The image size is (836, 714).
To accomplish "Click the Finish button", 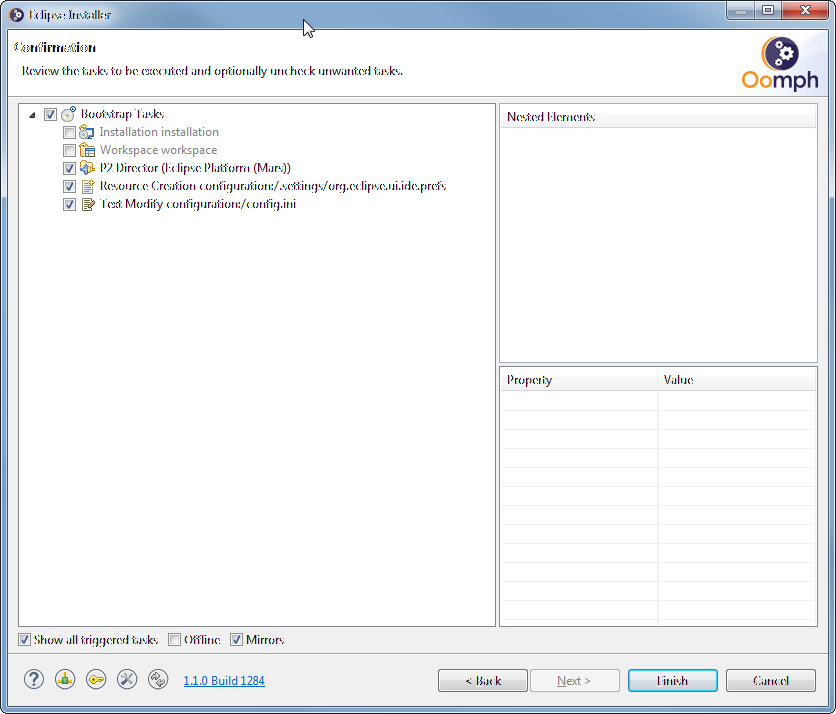I will click(x=673, y=680).
